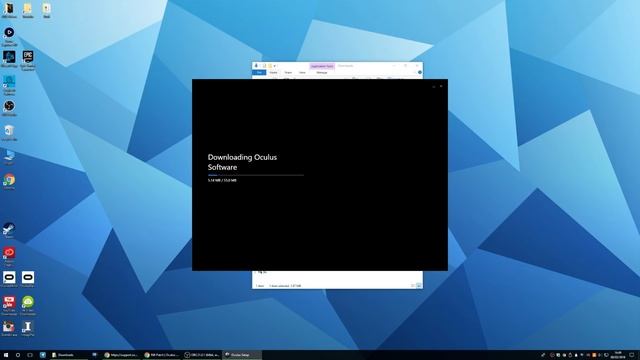Open the green MP3 downloader desktop shortcut
This screenshot has width=640, height=360.
28,305
